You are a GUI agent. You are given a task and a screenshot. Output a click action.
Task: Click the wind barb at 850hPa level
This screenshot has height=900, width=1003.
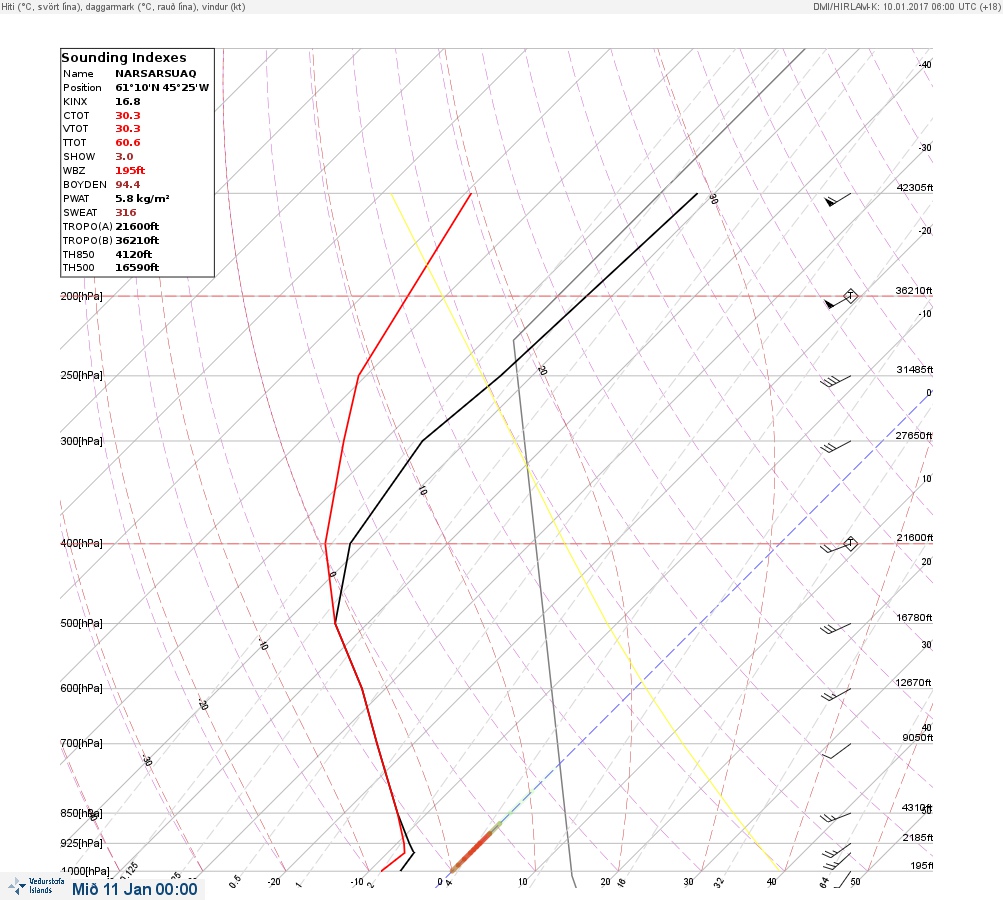click(x=835, y=817)
